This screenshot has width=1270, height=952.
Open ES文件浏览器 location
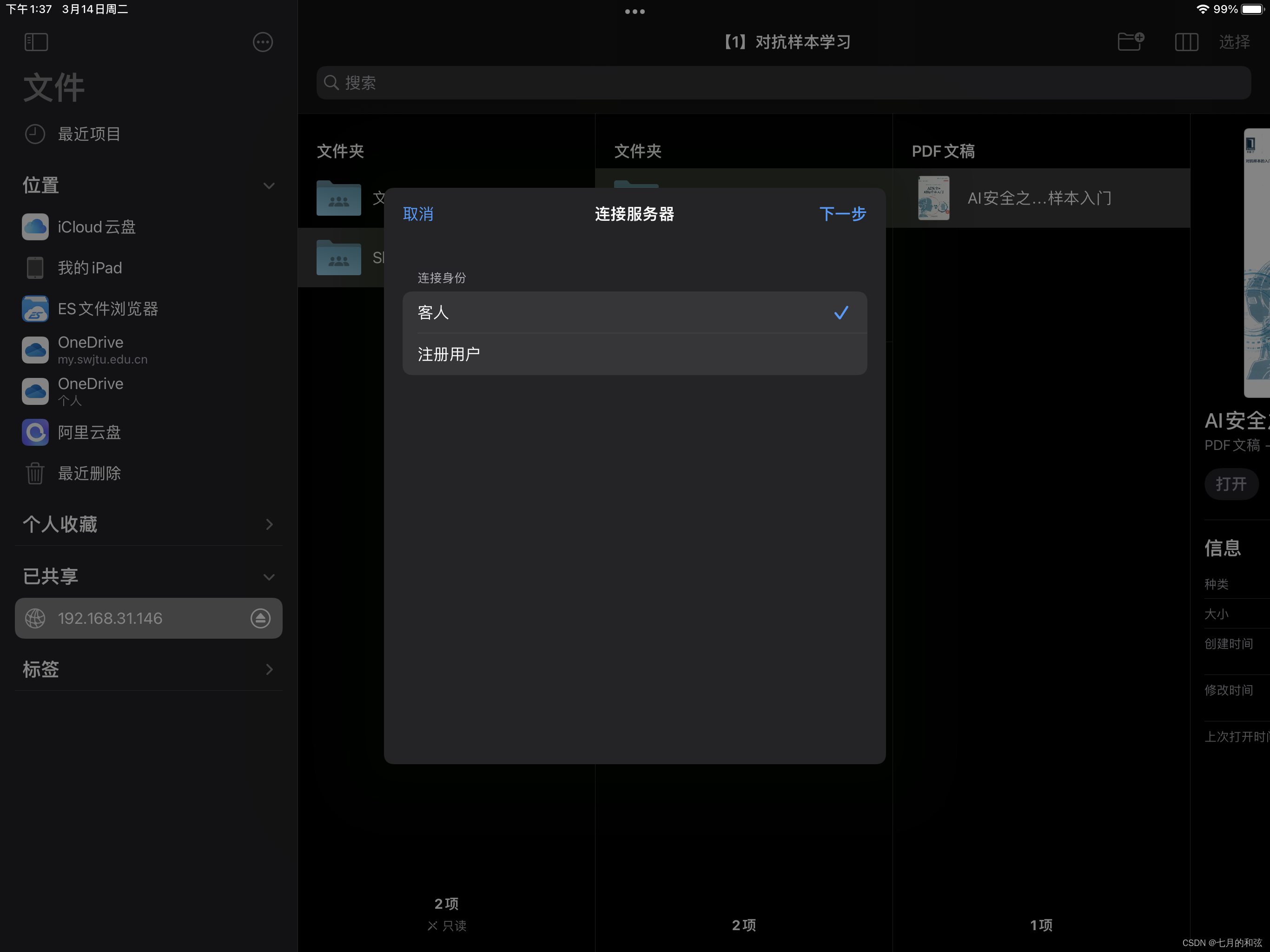pyautogui.click(x=107, y=309)
